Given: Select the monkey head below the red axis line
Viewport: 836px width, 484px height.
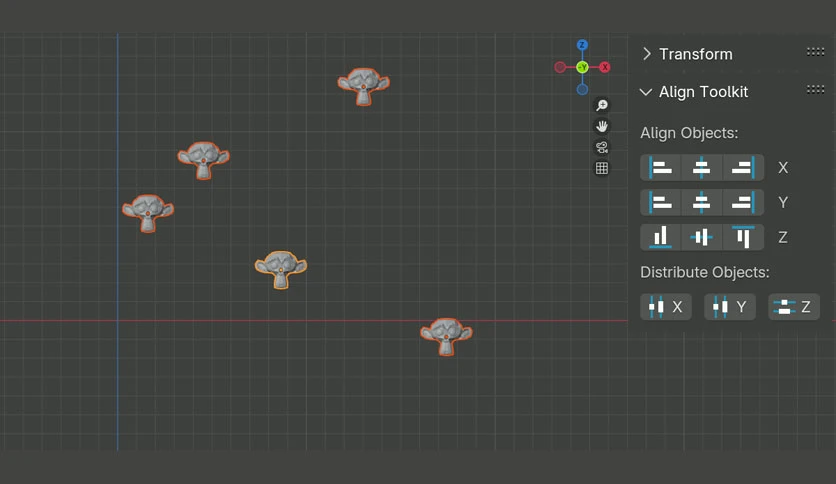Looking at the screenshot, I should point(446,337).
